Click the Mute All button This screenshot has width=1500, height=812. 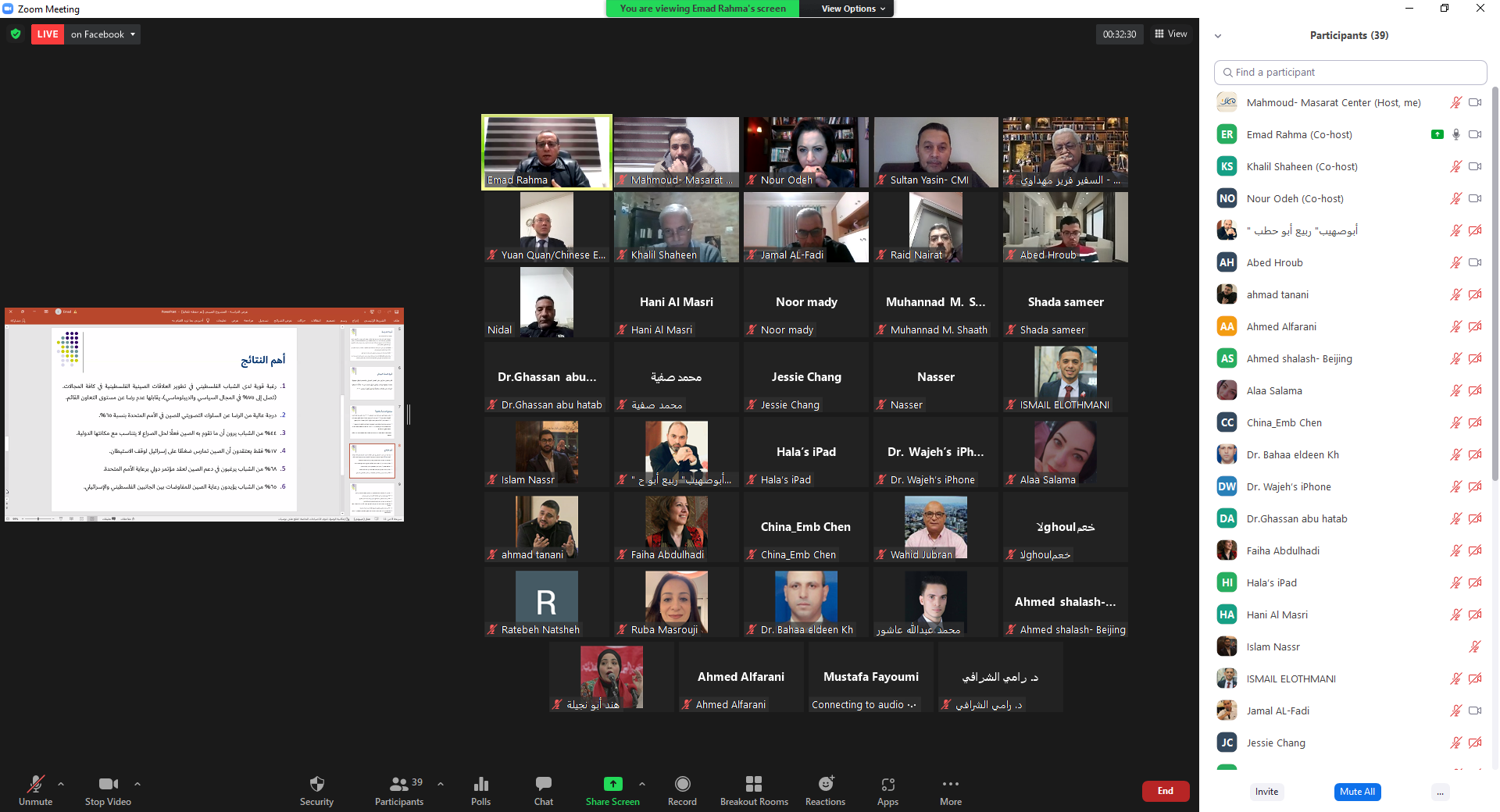pos(1357,792)
